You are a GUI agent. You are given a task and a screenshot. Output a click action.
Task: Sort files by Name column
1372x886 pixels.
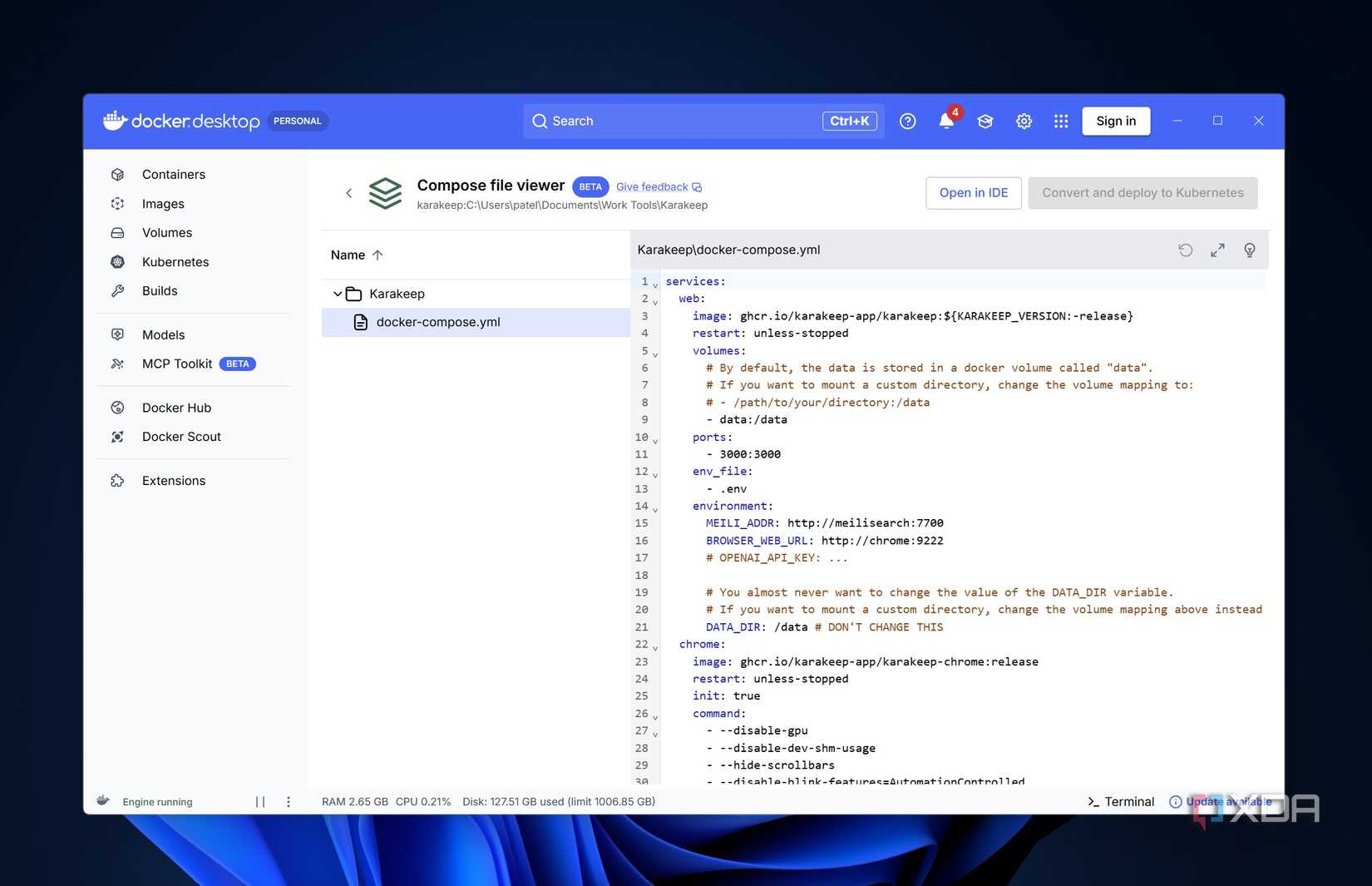357,255
